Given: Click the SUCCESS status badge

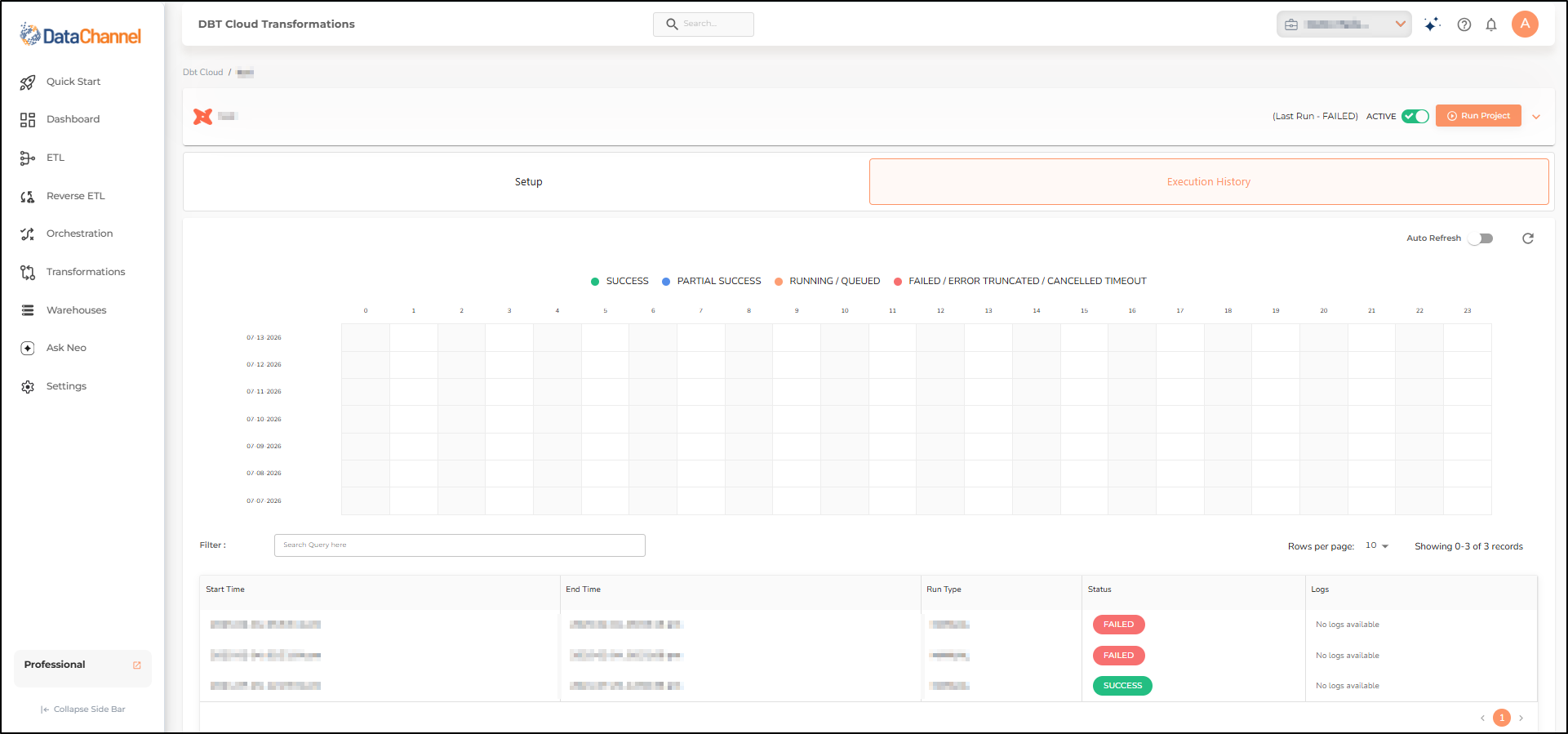Looking at the screenshot, I should click(1122, 686).
